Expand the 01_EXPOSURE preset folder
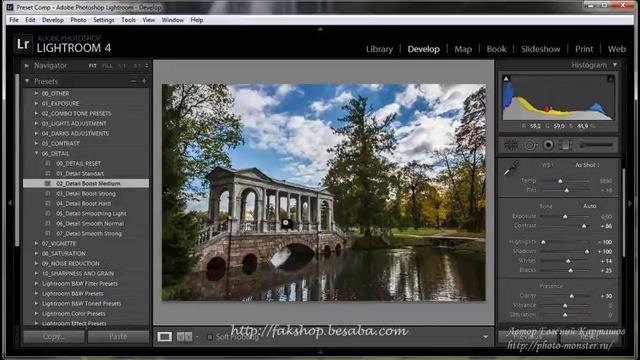 [36, 103]
